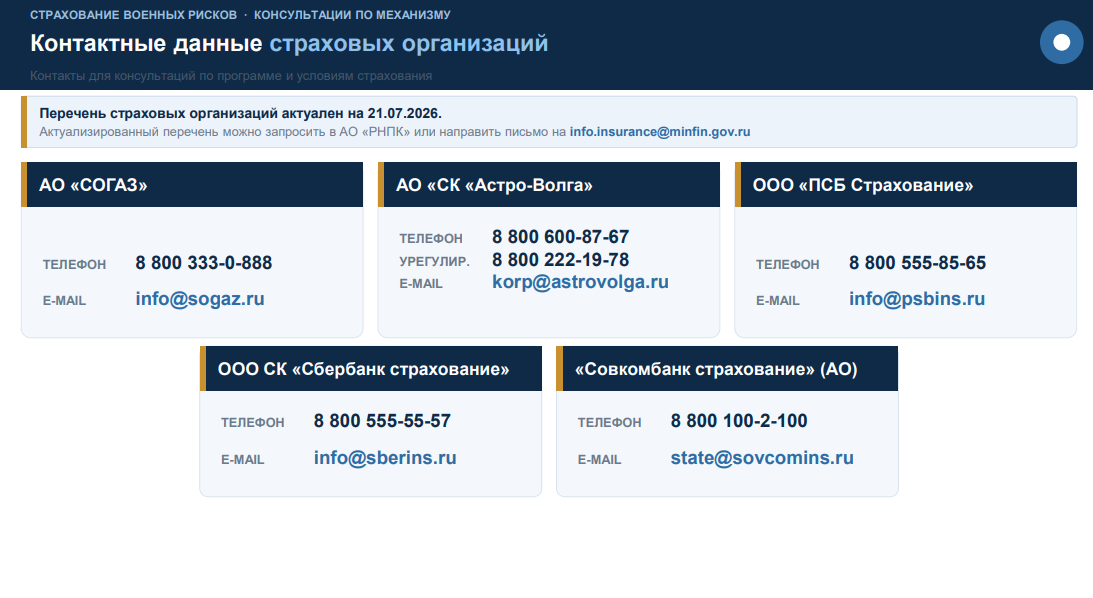Click the «E-MAIL» label in Совкомбанк страхование card
Screen dimensions: 1093x598
point(599,460)
